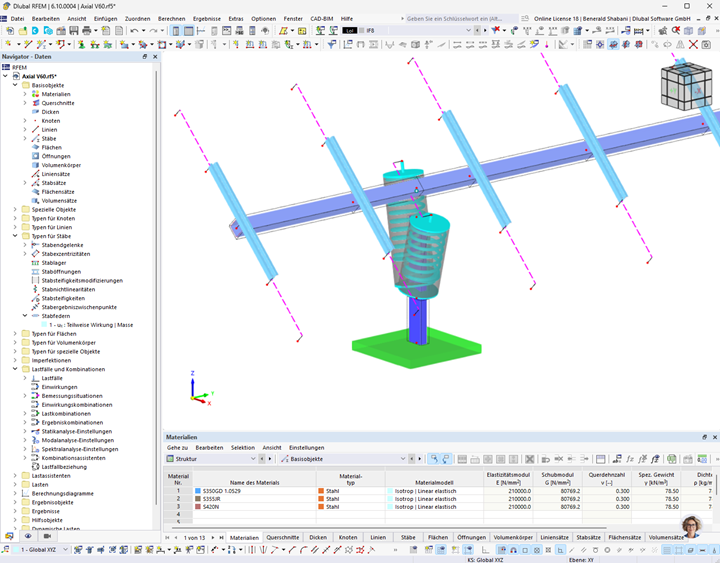Toggle the eye Display tab in Navigator

pos(28,536)
